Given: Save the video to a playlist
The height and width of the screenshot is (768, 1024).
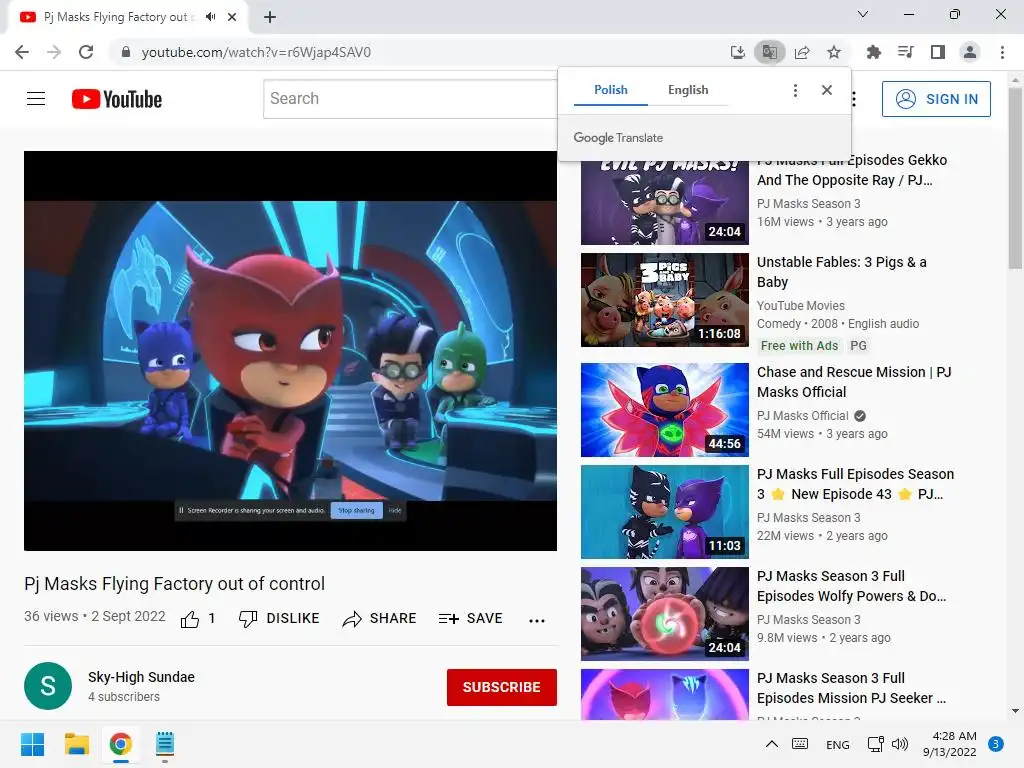Looking at the screenshot, I should [x=470, y=618].
